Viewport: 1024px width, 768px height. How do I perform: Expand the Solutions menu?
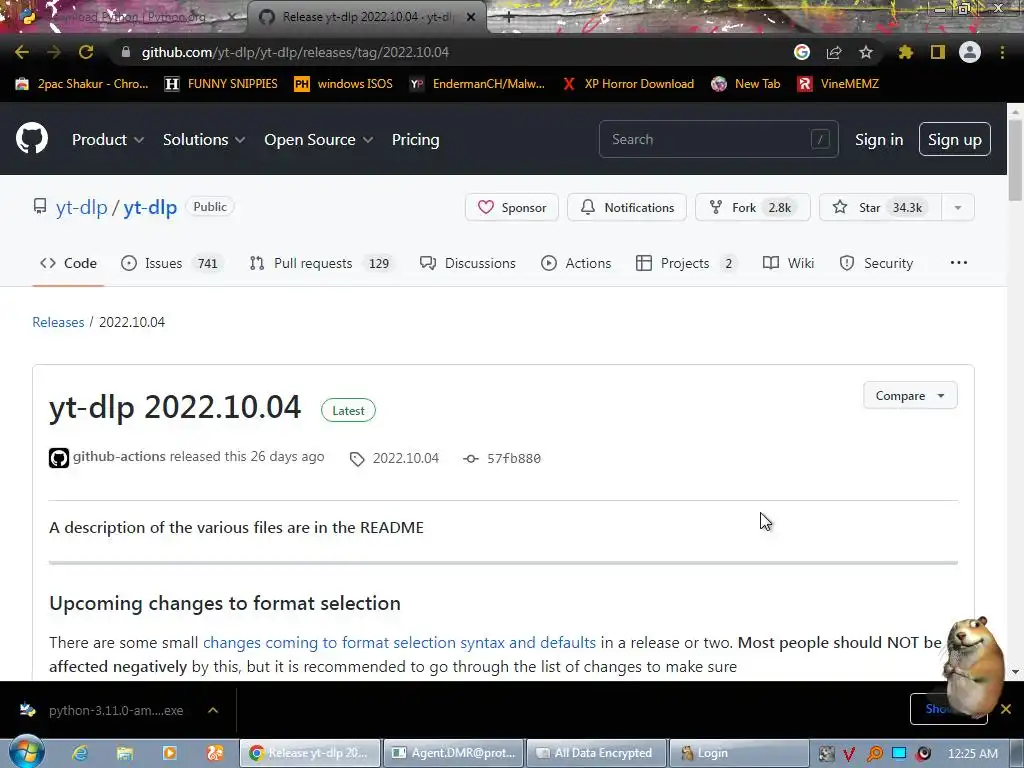(204, 139)
